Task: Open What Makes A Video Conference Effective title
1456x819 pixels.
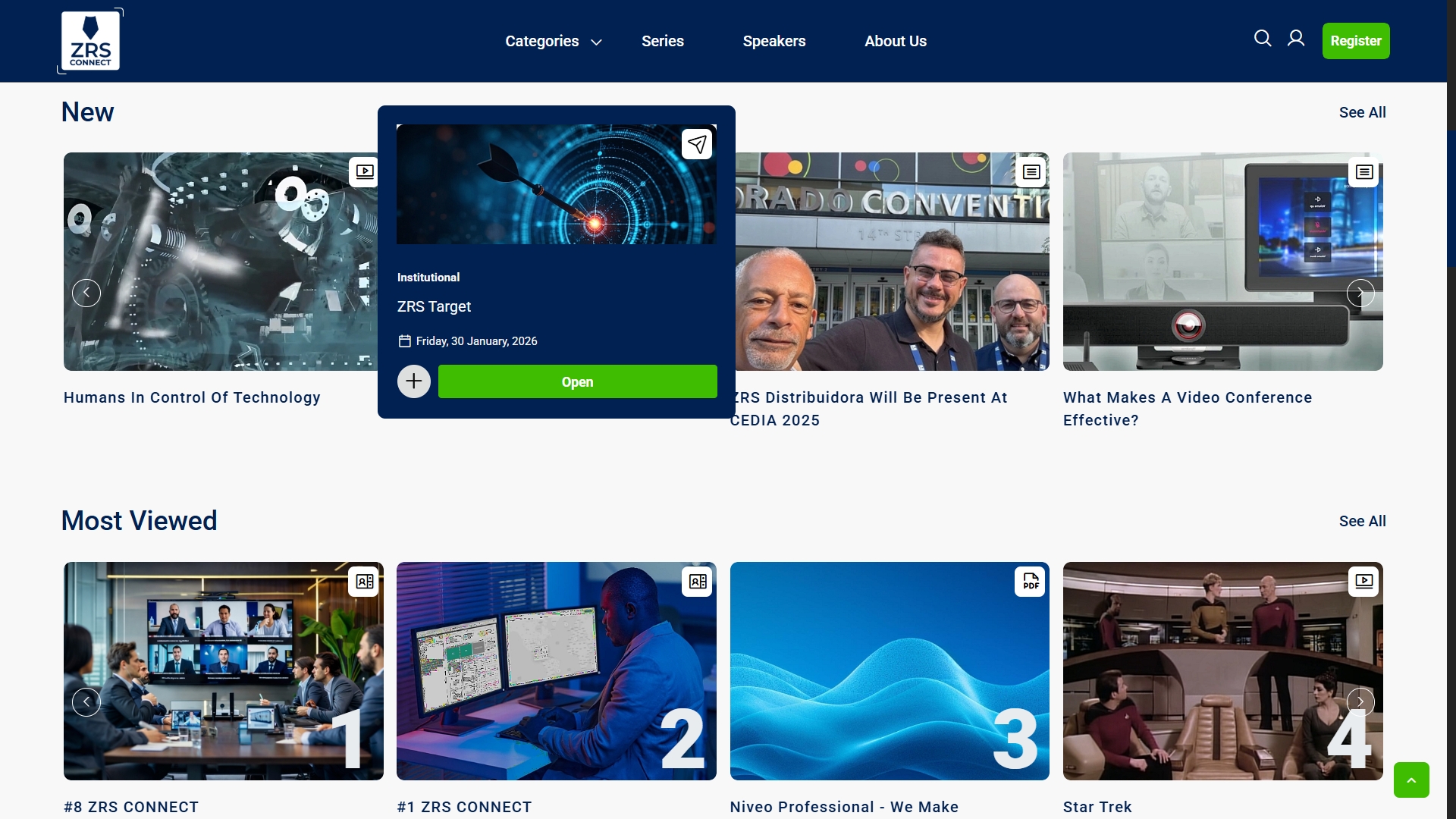Action: coord(1188,409)
